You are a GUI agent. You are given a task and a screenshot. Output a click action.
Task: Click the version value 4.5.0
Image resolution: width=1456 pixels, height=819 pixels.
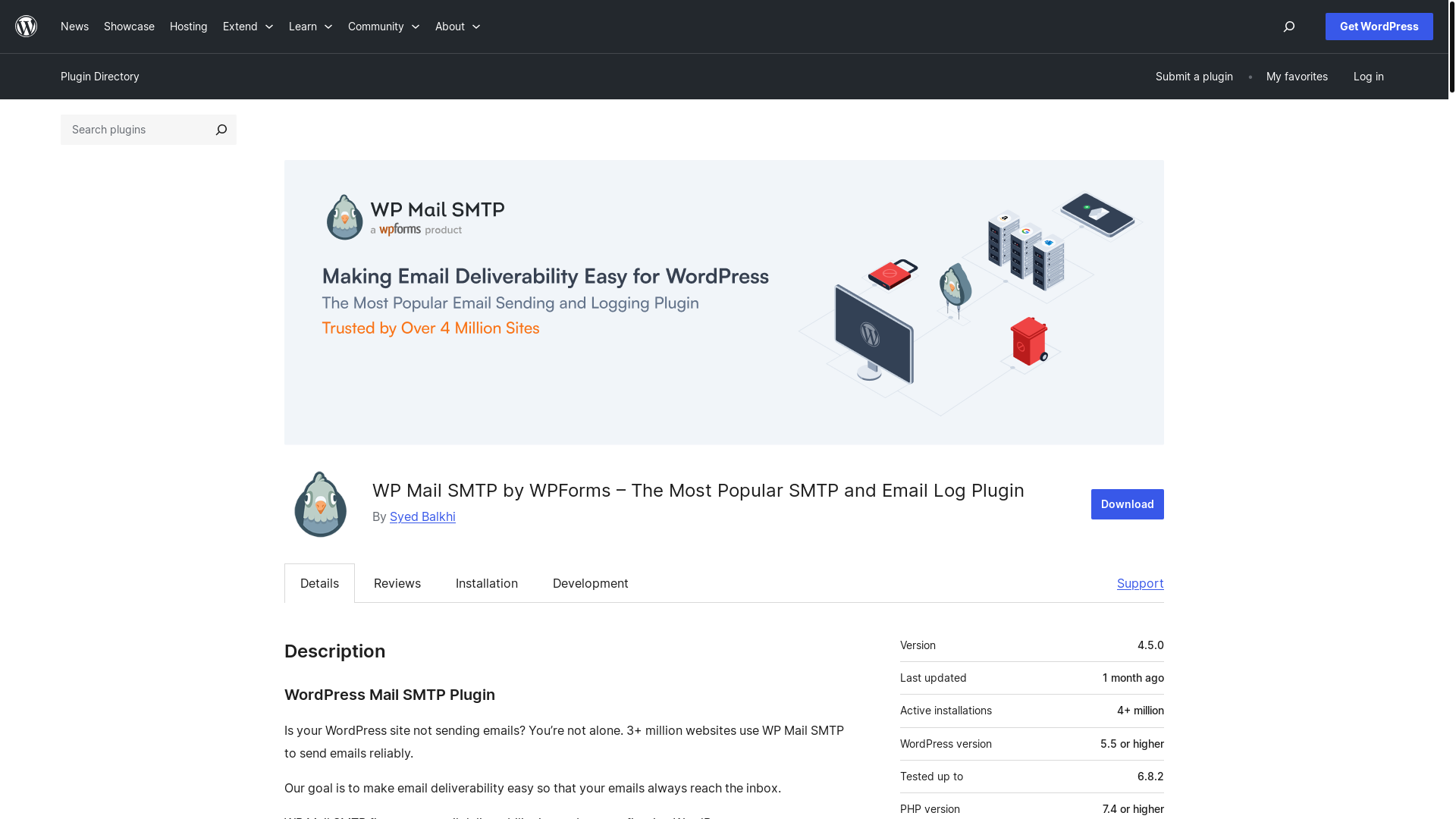pyautogui.click(x=1150, y=645)
